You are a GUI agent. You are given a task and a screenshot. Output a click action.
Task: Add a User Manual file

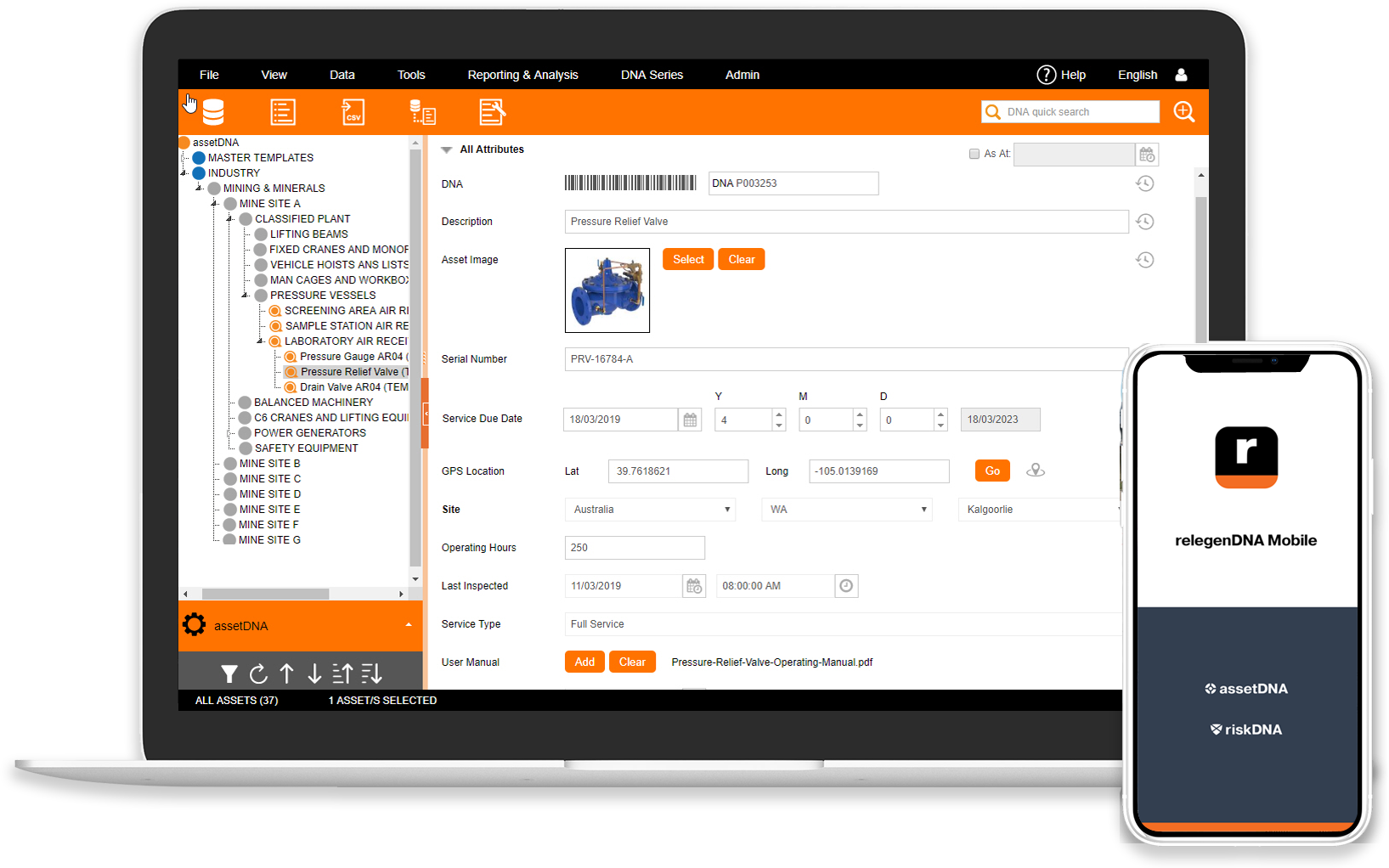click(x=584, y=662)
